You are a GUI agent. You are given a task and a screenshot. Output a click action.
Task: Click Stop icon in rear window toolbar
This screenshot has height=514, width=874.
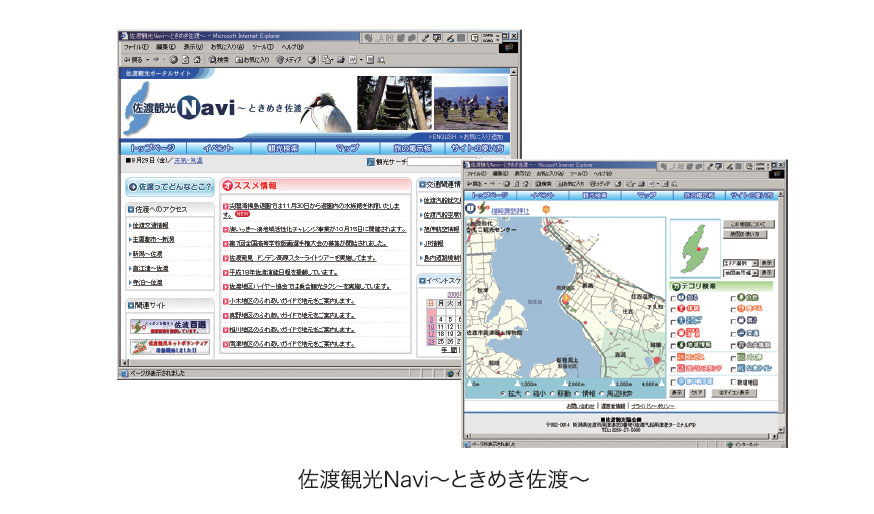point(173,60)
